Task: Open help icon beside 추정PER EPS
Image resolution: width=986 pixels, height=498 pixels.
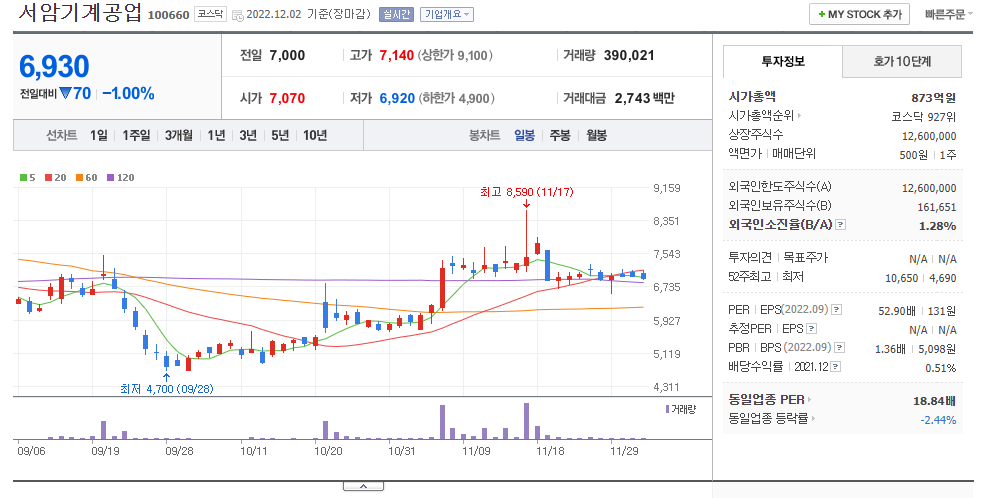Action: point(811,329)
